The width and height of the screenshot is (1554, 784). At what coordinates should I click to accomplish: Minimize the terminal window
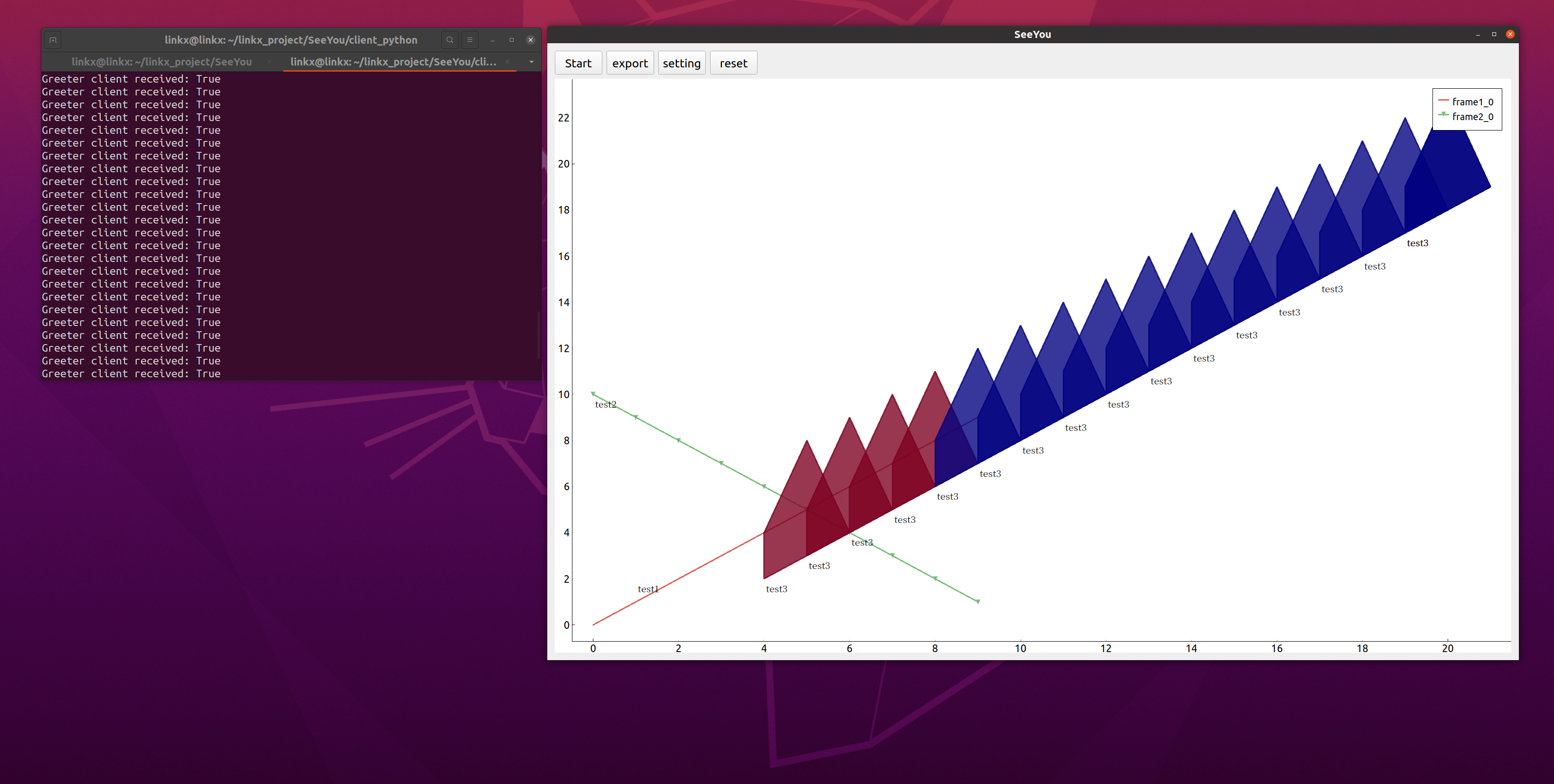coord(493,40)
